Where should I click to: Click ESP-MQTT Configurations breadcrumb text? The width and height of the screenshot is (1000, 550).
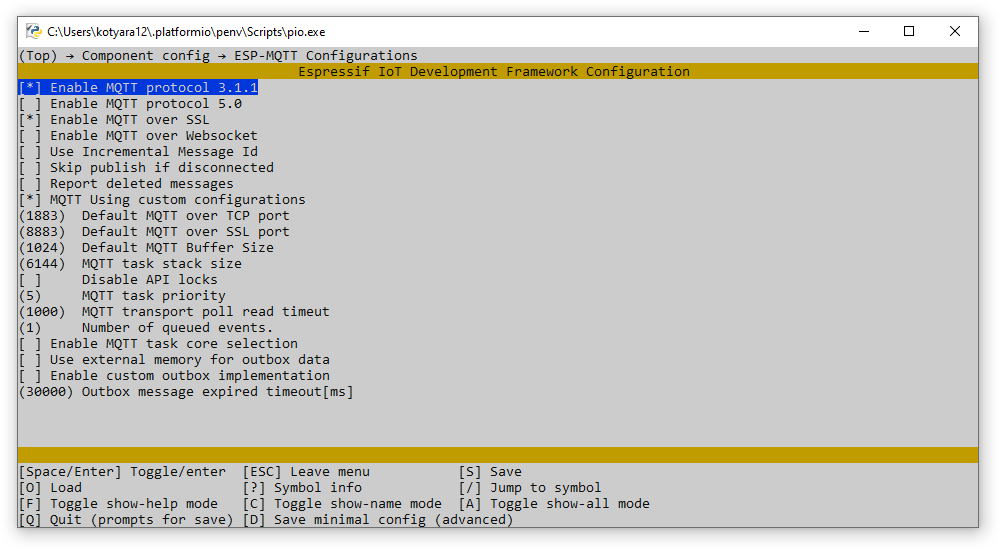click(326, 56)
